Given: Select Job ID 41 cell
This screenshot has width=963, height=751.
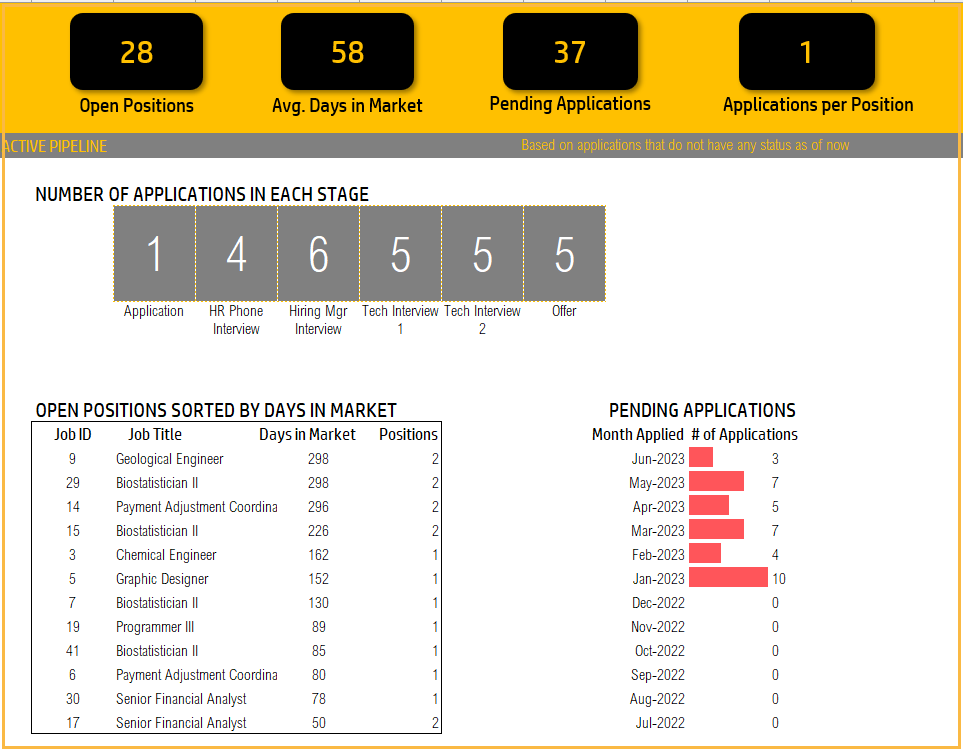Looking at the screenshot, I should (72, 651).
